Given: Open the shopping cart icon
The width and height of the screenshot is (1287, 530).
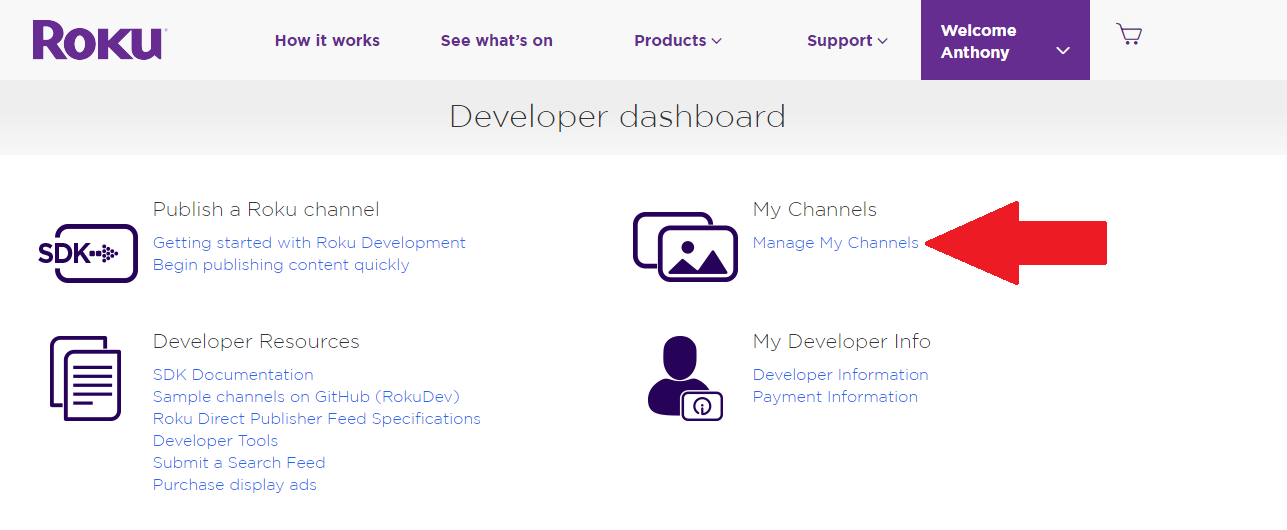Looking at the screenshot, I should (x=1129, y=35).
